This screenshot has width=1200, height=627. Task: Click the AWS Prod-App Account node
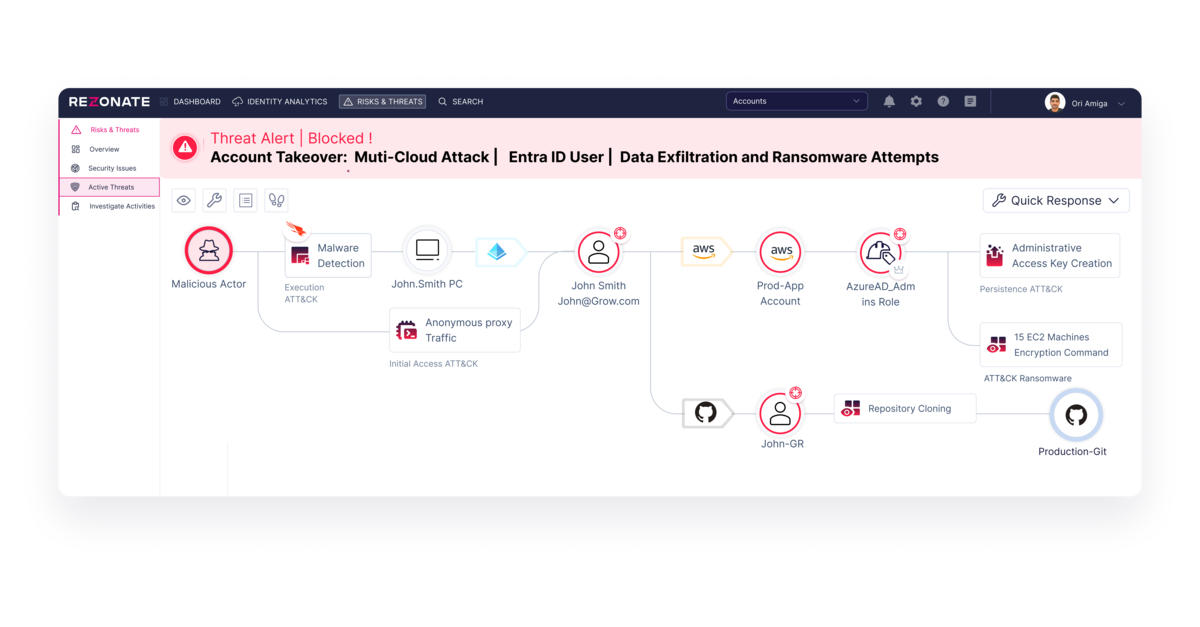780,251
